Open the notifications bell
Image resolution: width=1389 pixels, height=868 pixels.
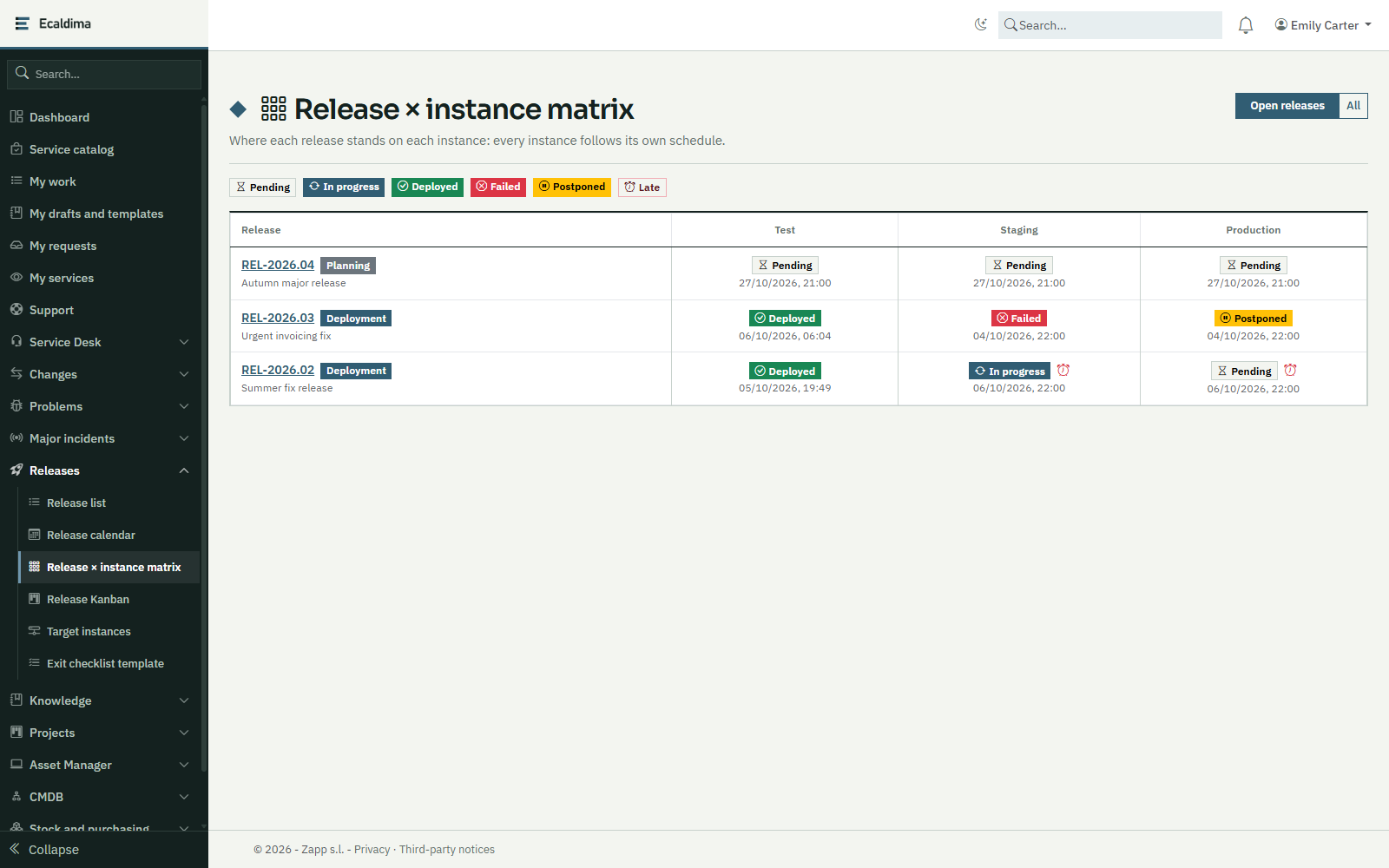1246,25
